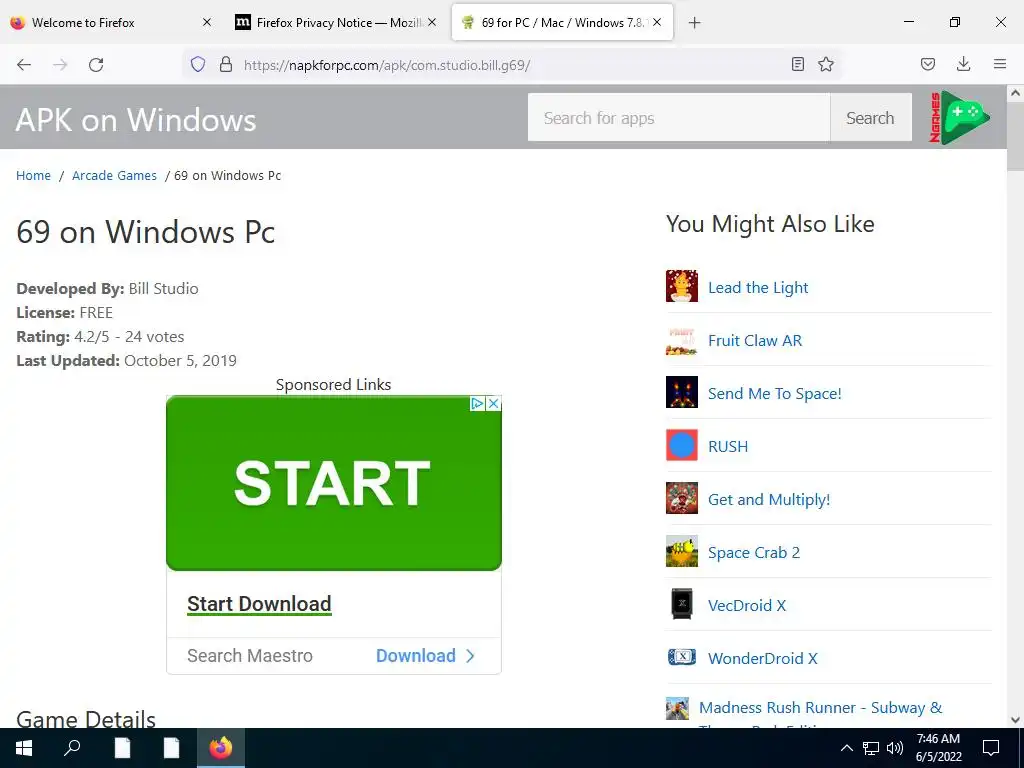Open the AdChoices info icon on ad
Viewport: 1024px width, 768px height.
[477, 404]
